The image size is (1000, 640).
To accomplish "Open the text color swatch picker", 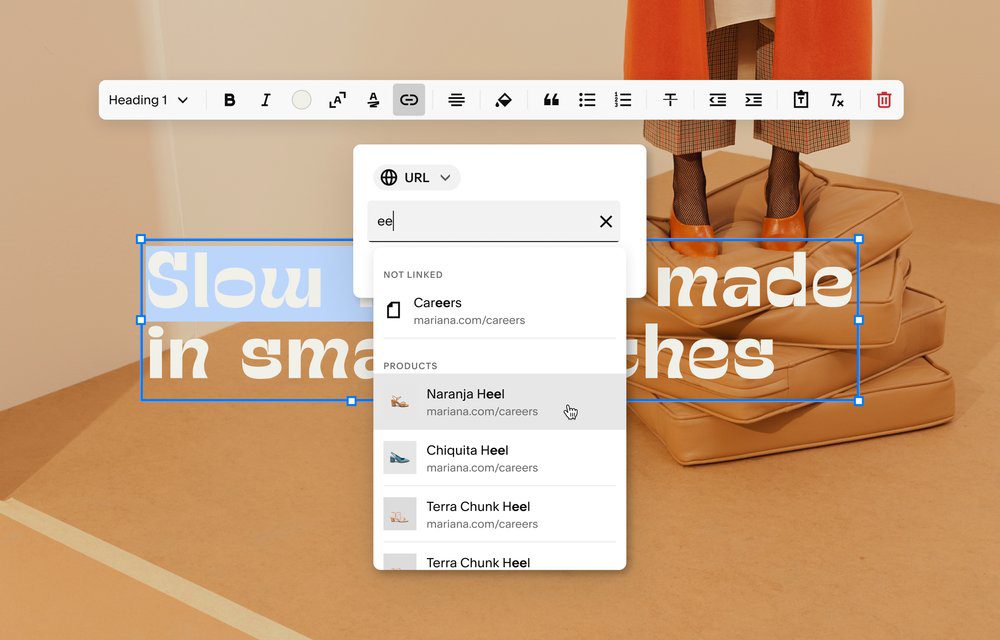I will click(x=301, y=99).
